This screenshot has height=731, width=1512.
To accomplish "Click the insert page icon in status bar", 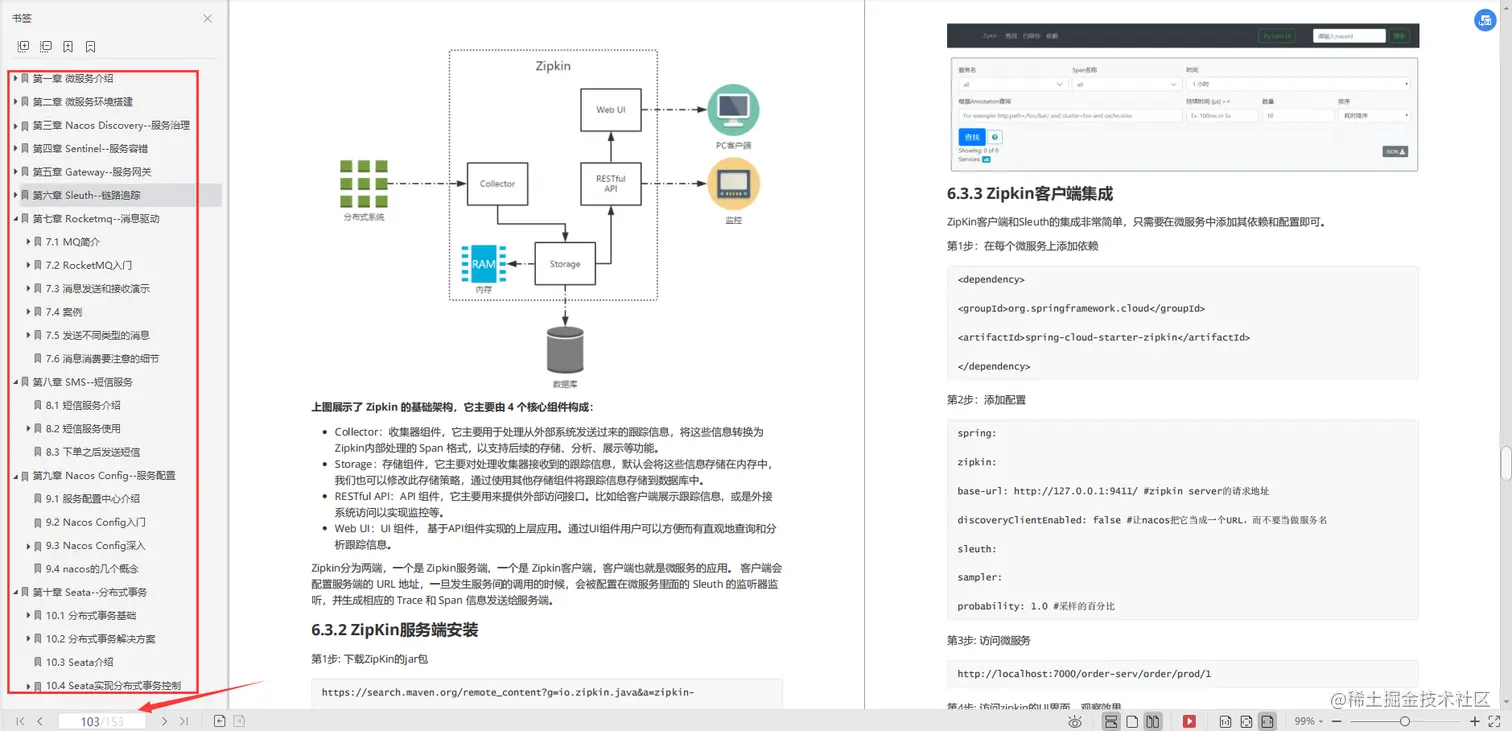I will (219, 721).
